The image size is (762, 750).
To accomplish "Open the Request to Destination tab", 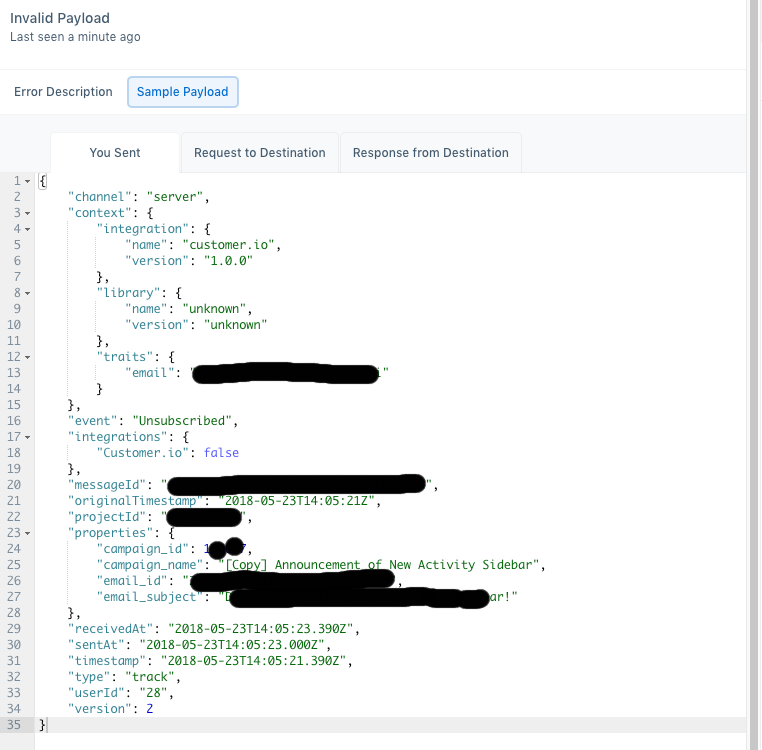I will click(x=260, y=153).
